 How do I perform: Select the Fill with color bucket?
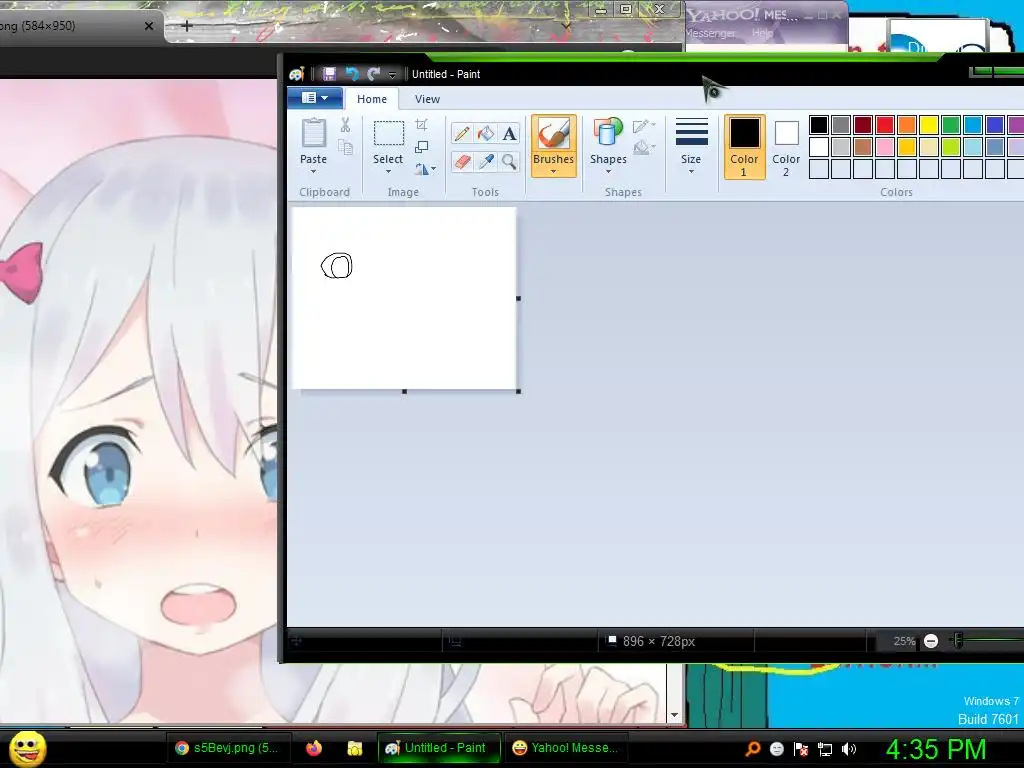[485, 133]
